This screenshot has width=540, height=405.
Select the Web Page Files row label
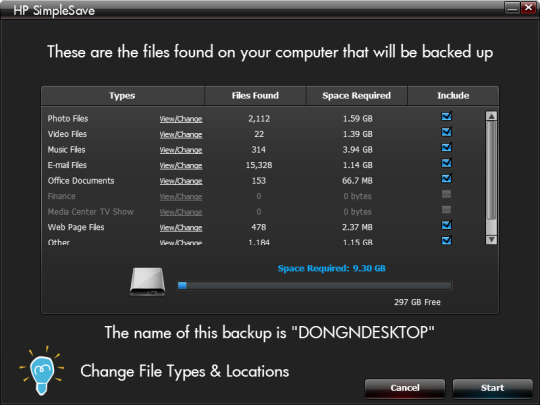pos(76,227)
